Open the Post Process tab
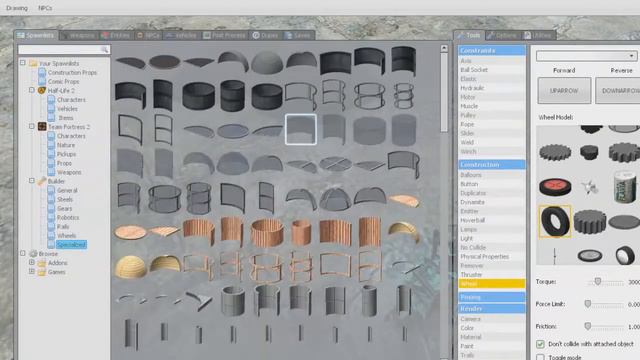The width and height of the screenshot is (640, 360). (224, 36)
